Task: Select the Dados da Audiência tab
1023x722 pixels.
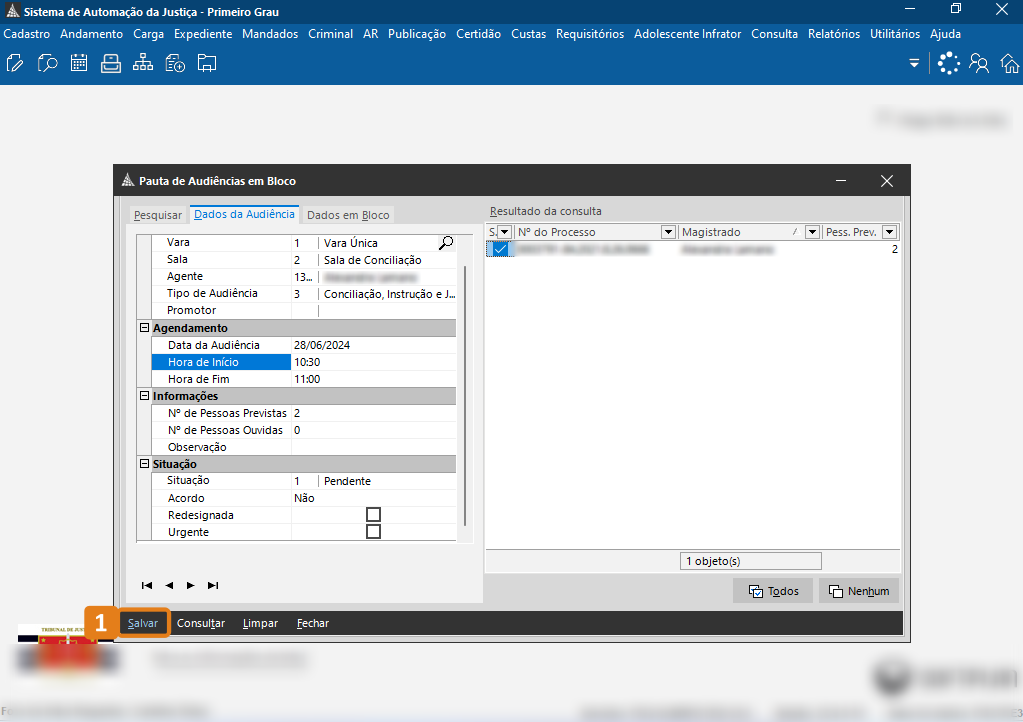Action: point(245,214)
